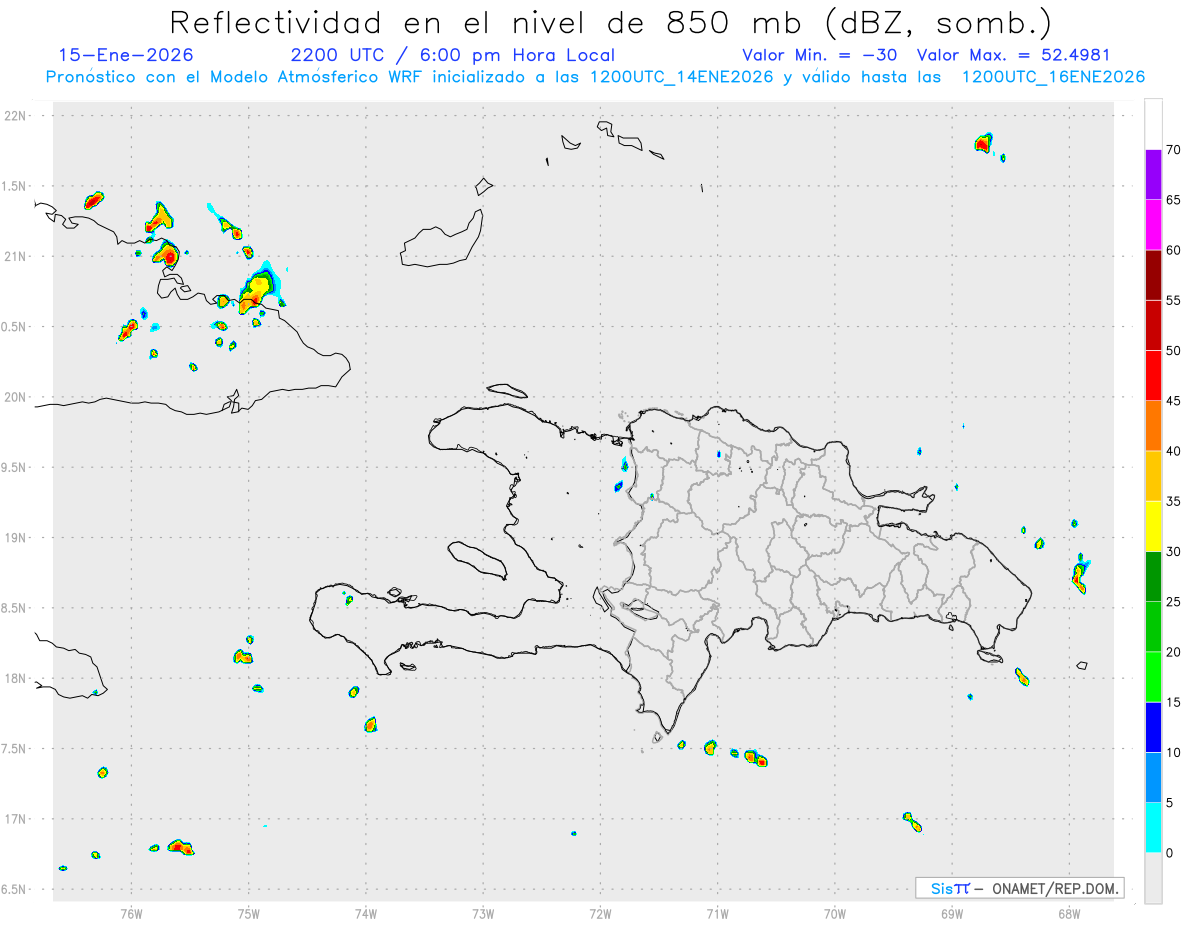Image resolution: width=1200 pixels, height=927 pixels.
Task: Select the '74W' longitude axis label
Action: click(366, 913)
